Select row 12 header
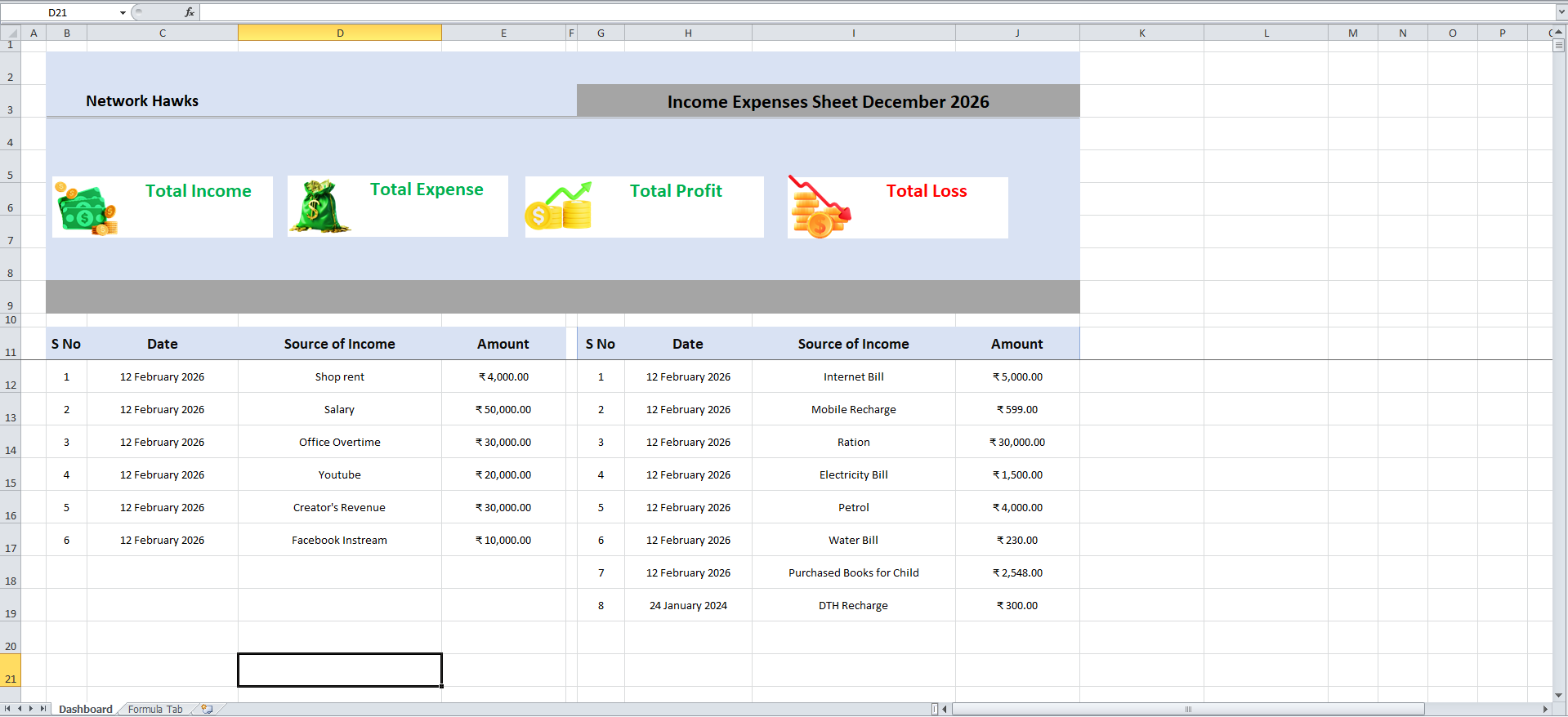1568x717 pixels. click(11, 376)
